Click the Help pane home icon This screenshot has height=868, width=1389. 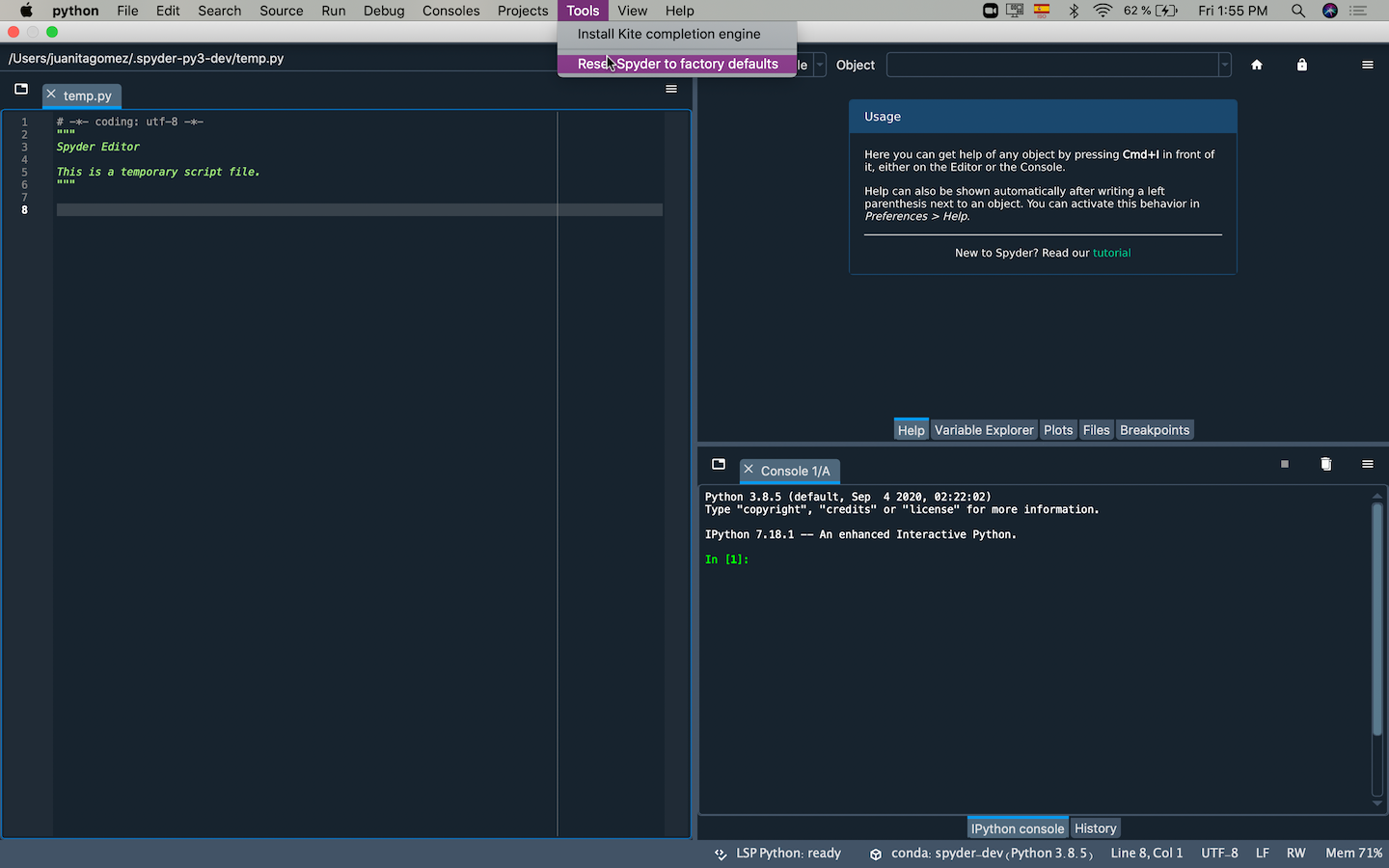point(1256,65)
